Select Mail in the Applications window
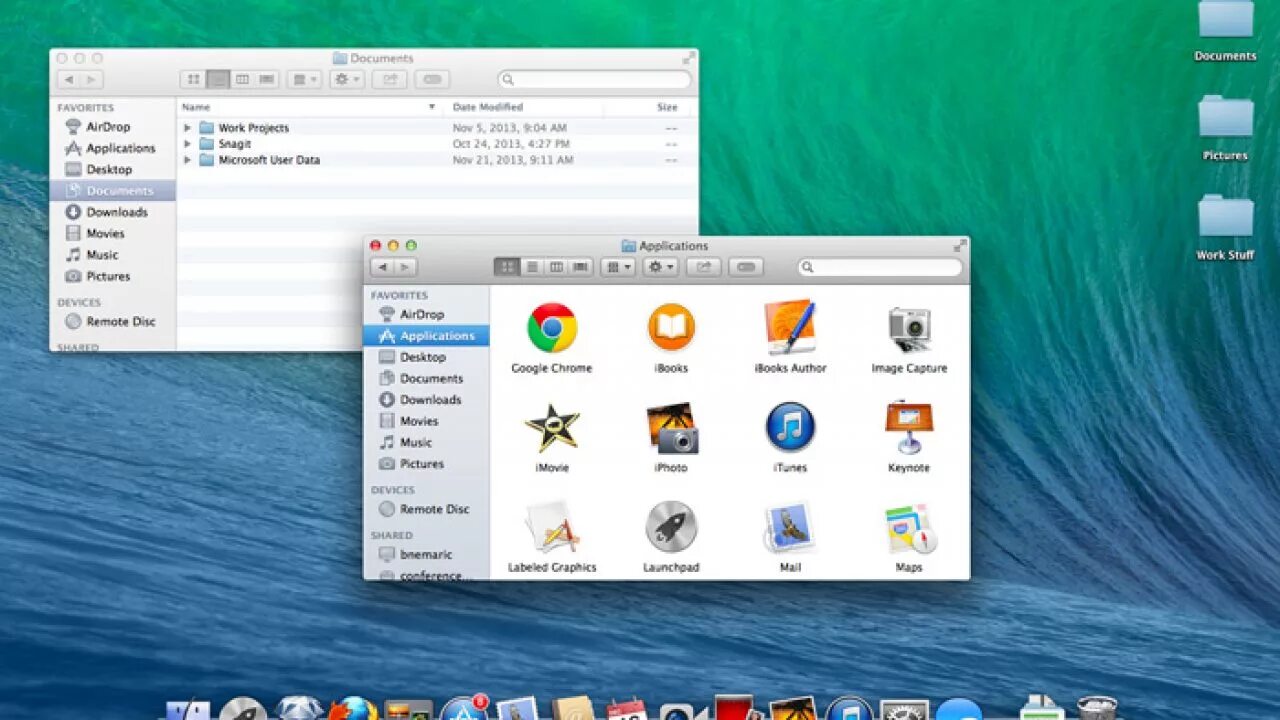The height and width of the screenshot is (720, 1280). pos(790,527)
